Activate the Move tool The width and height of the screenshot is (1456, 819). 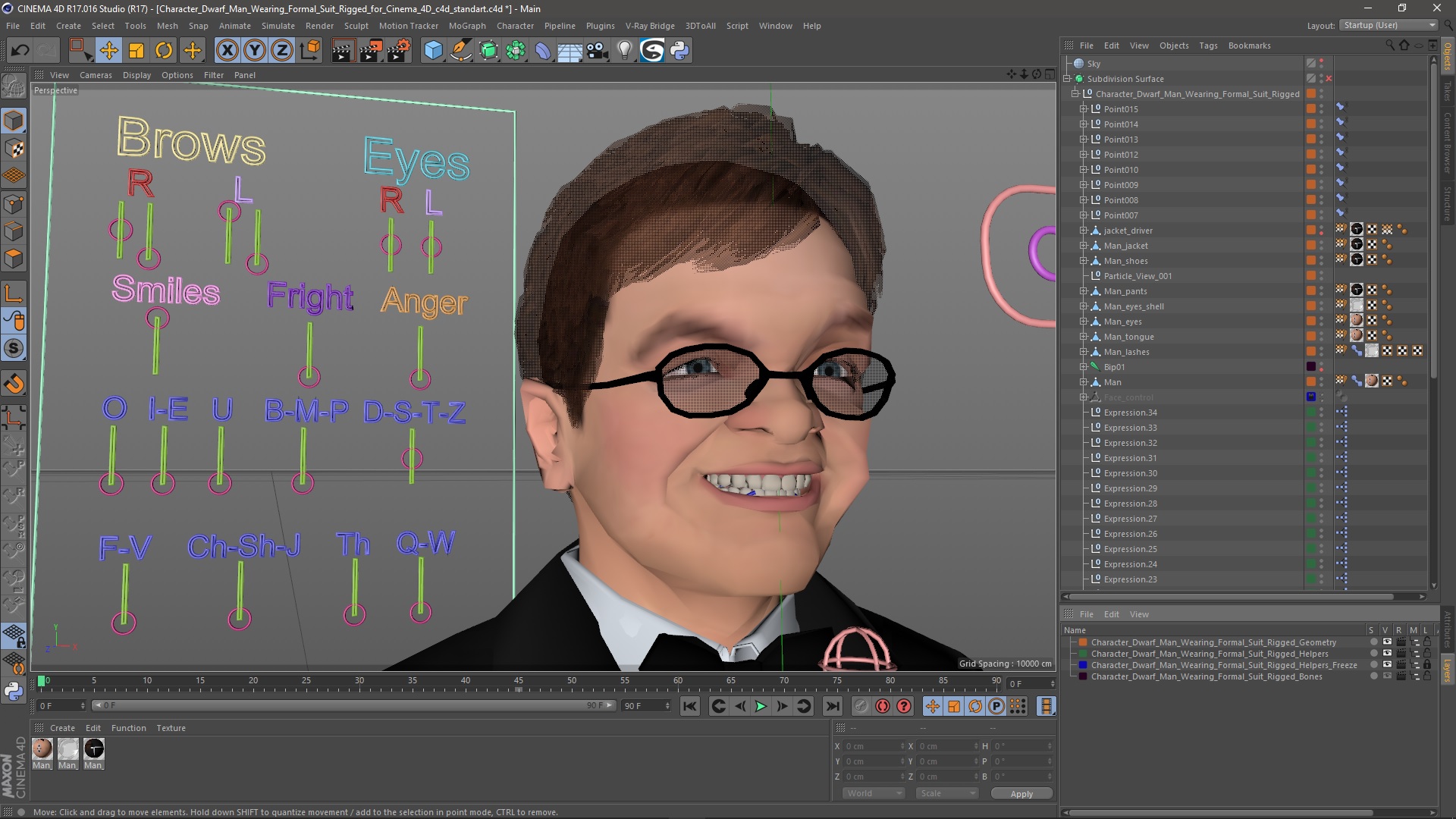(x=108, y=51)
